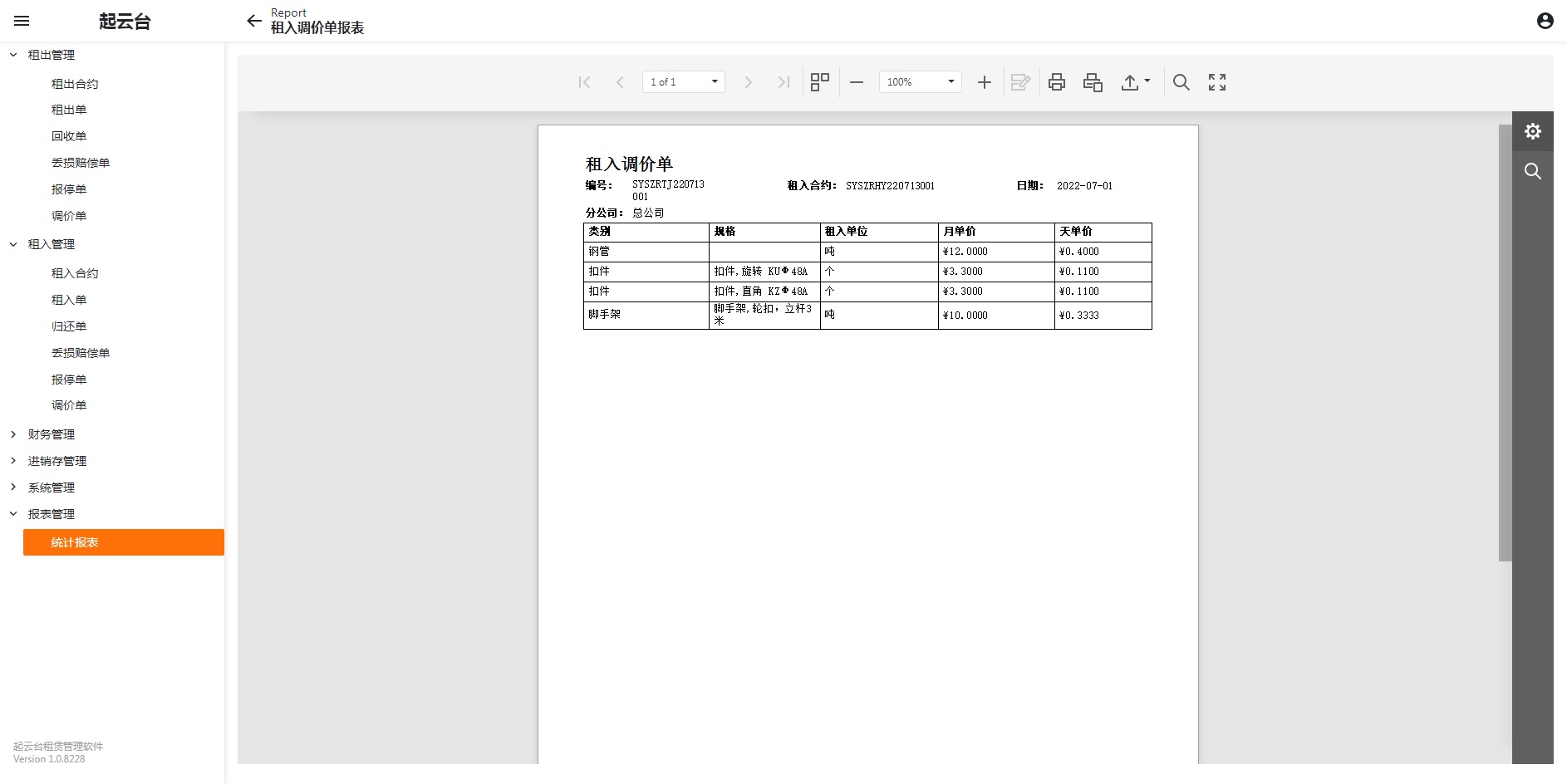Open the settings gear side panel
Screen dimensions: 1567x784
[1533, 131]
